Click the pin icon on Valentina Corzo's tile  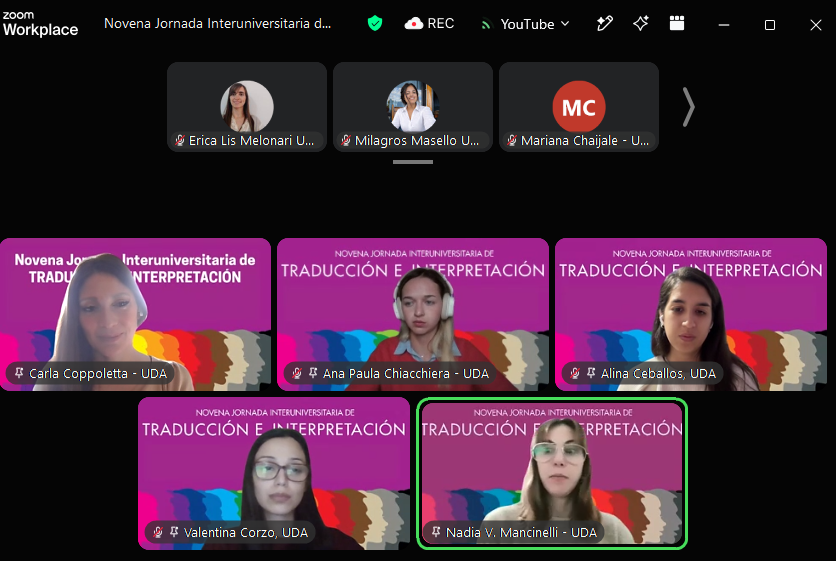(174, 532)
